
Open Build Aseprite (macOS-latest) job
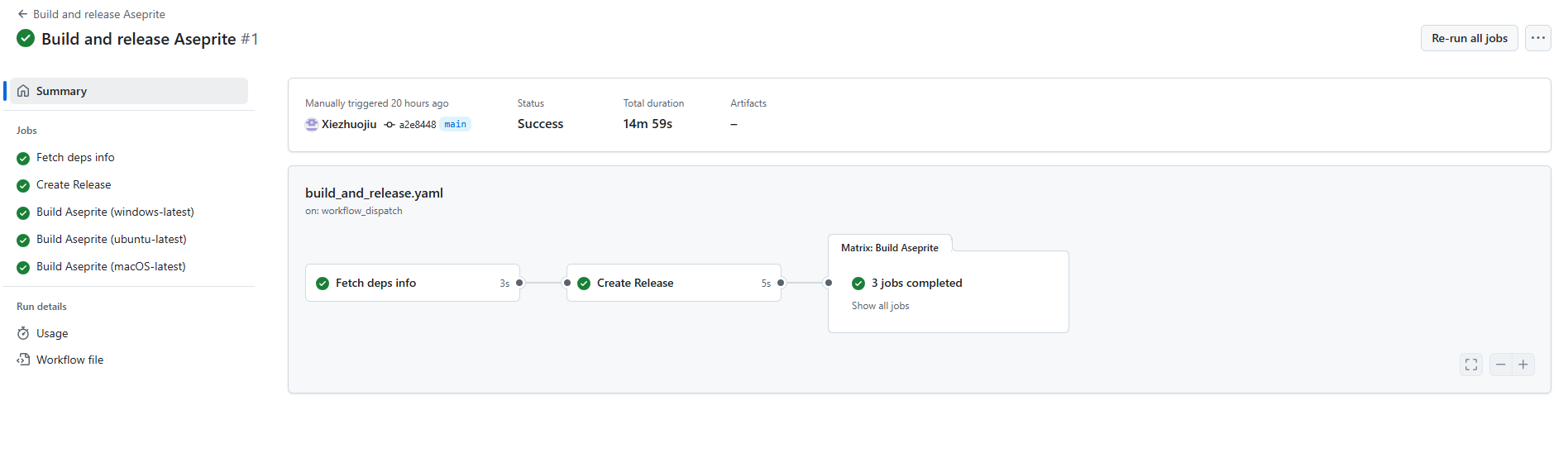tap(111, 266)
